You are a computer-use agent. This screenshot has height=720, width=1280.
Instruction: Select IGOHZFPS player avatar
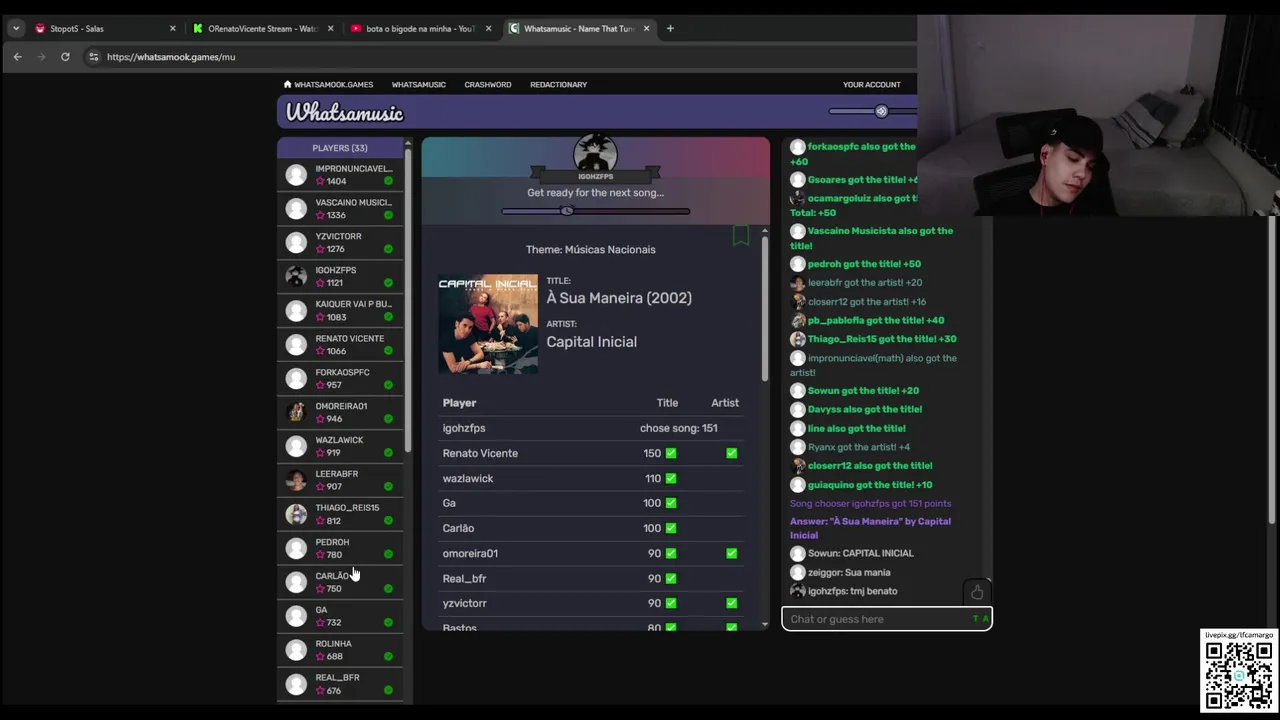tap(296, 276)
